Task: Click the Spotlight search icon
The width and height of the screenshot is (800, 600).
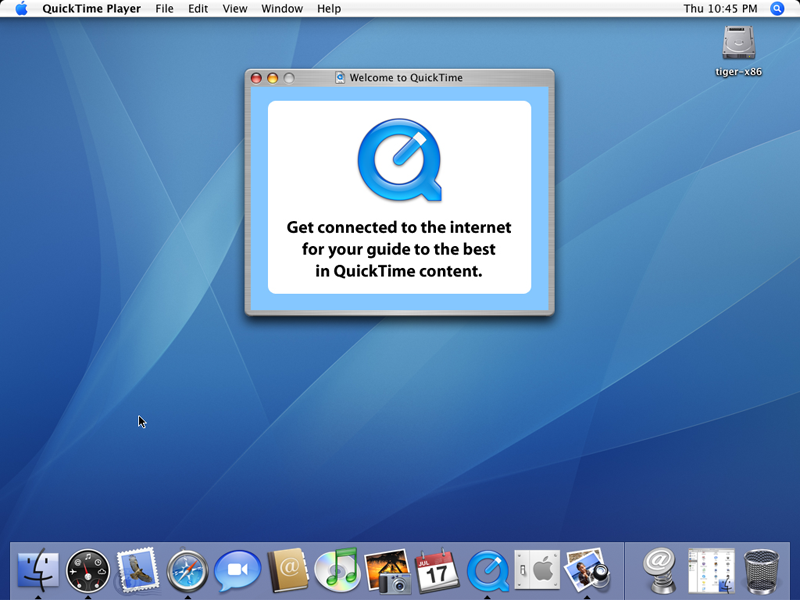Action: pos(778,9)
